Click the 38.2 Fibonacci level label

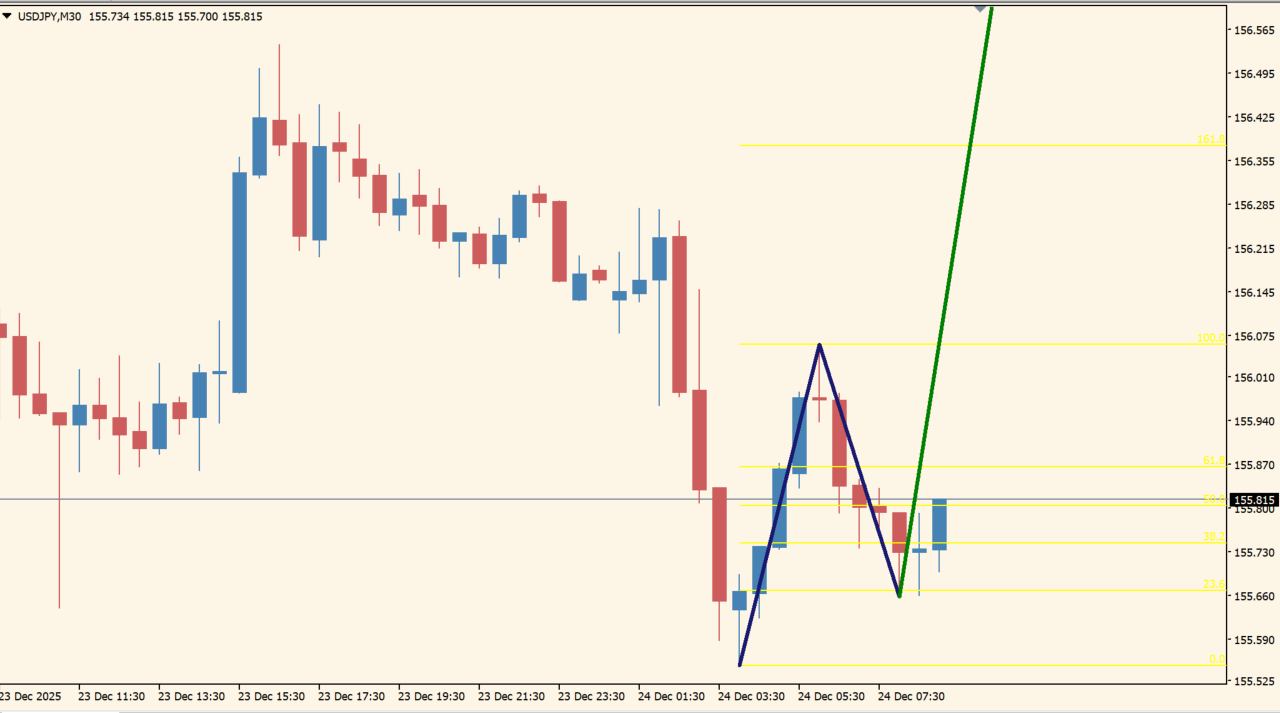1213,537
